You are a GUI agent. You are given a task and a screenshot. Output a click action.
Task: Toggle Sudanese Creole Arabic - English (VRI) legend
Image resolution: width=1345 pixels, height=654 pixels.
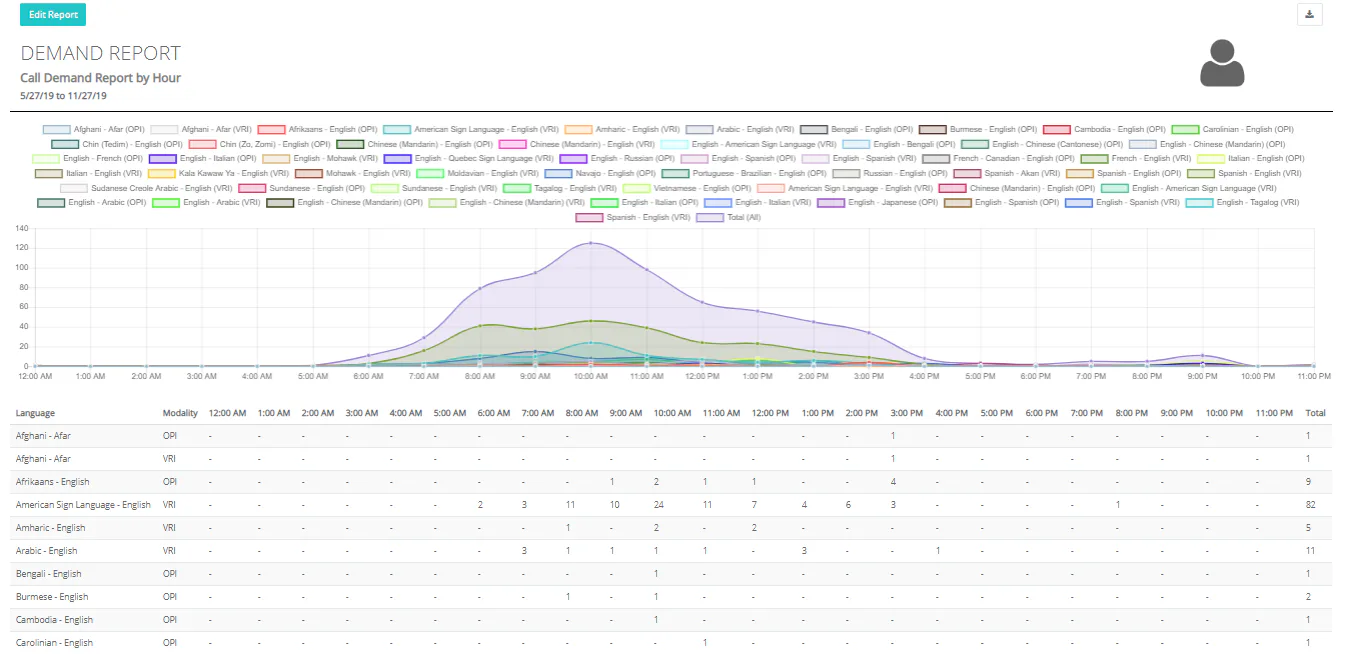click(146, 188)
